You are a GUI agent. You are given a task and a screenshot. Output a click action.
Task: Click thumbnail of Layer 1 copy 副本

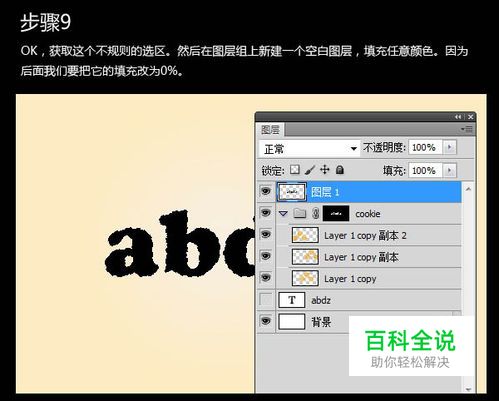305,257
